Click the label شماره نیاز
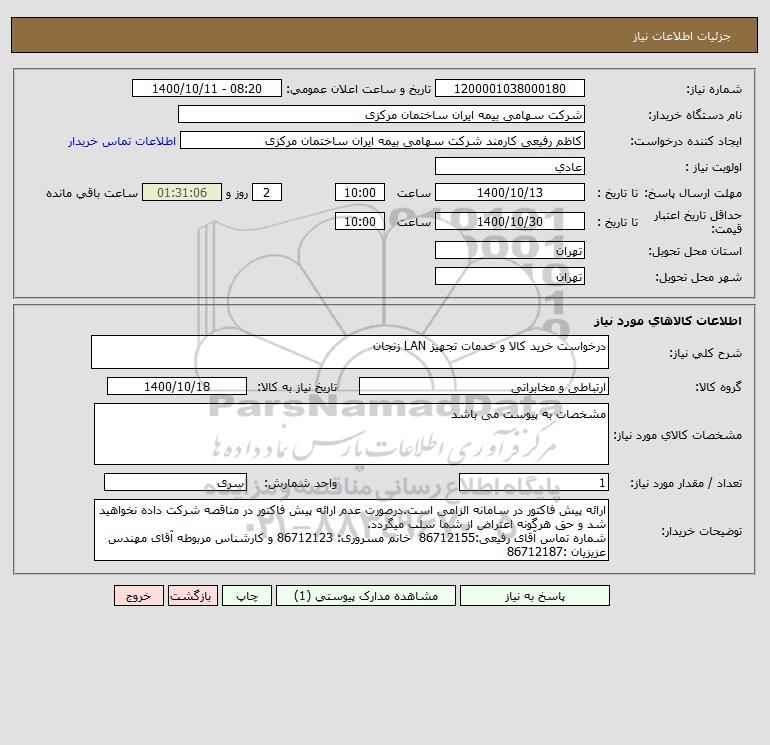770x745 pixels. [x=714, y=89]
